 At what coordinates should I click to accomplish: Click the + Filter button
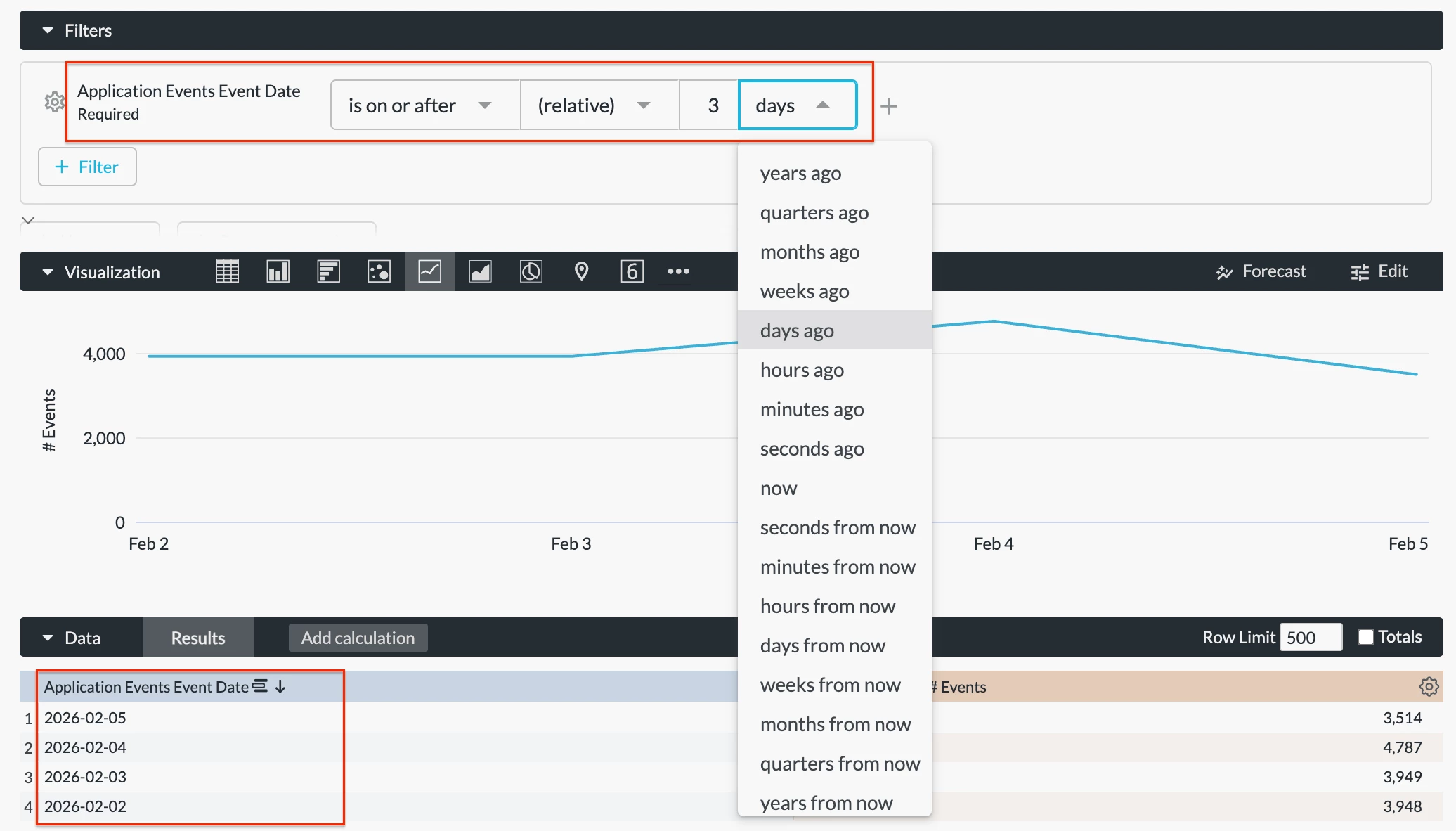87,167
